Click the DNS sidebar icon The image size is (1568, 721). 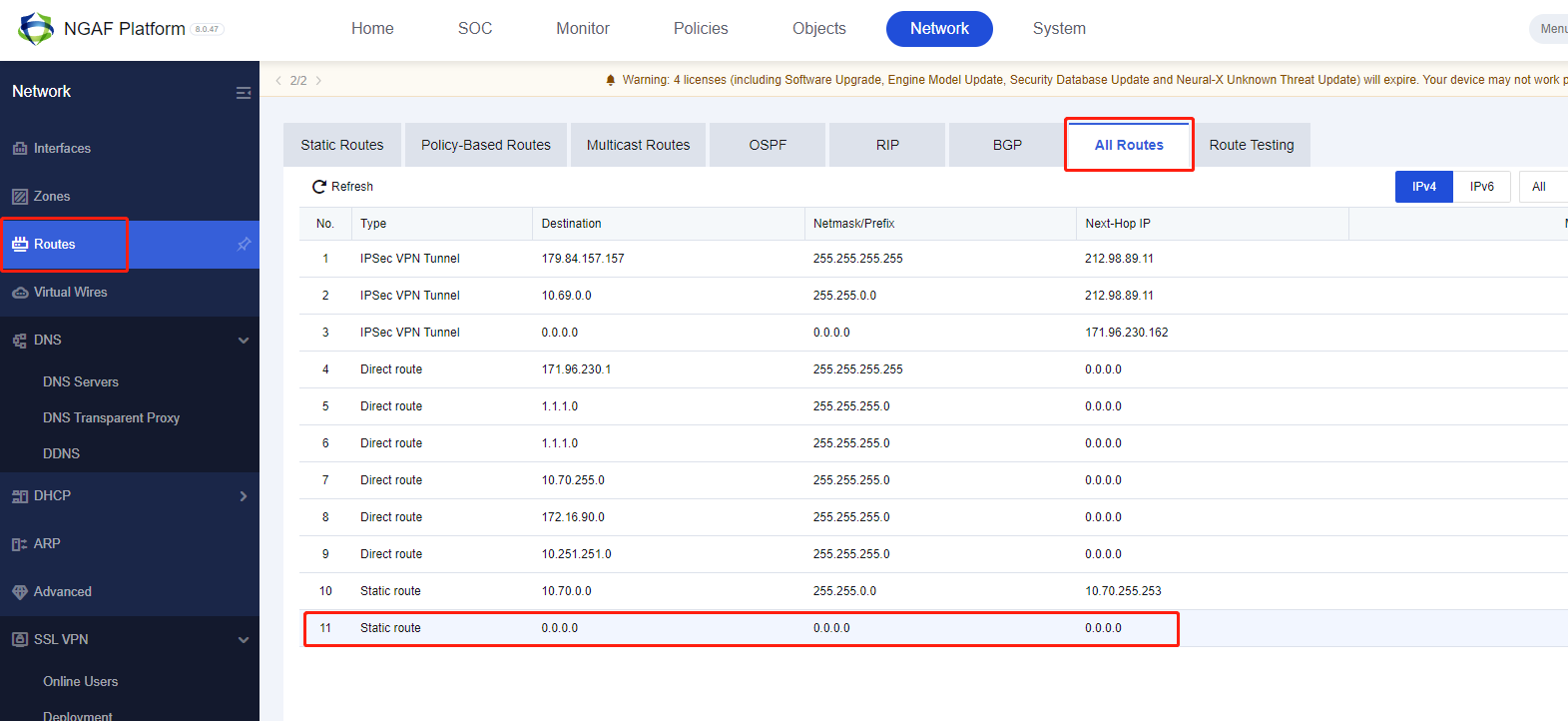(20, 341)
